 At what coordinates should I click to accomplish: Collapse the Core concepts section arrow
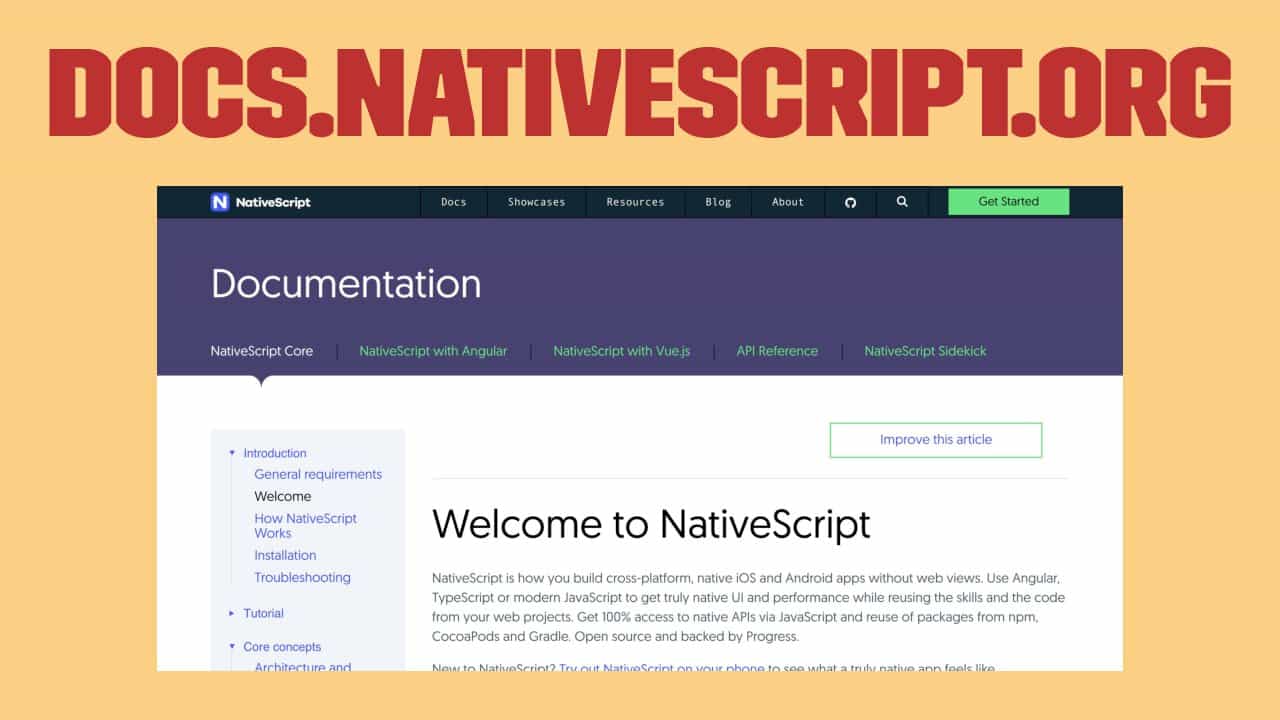(232, 647)
